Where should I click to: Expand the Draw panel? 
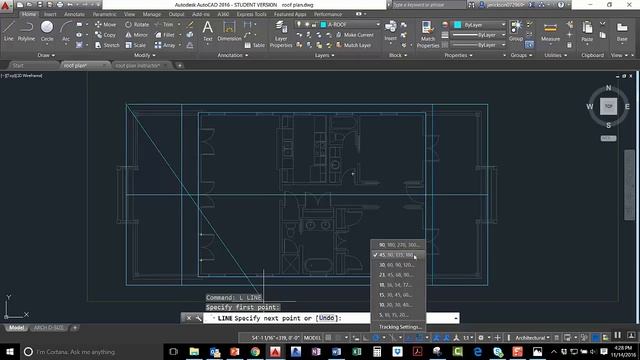pyautogui.click(x=46, y=55)
